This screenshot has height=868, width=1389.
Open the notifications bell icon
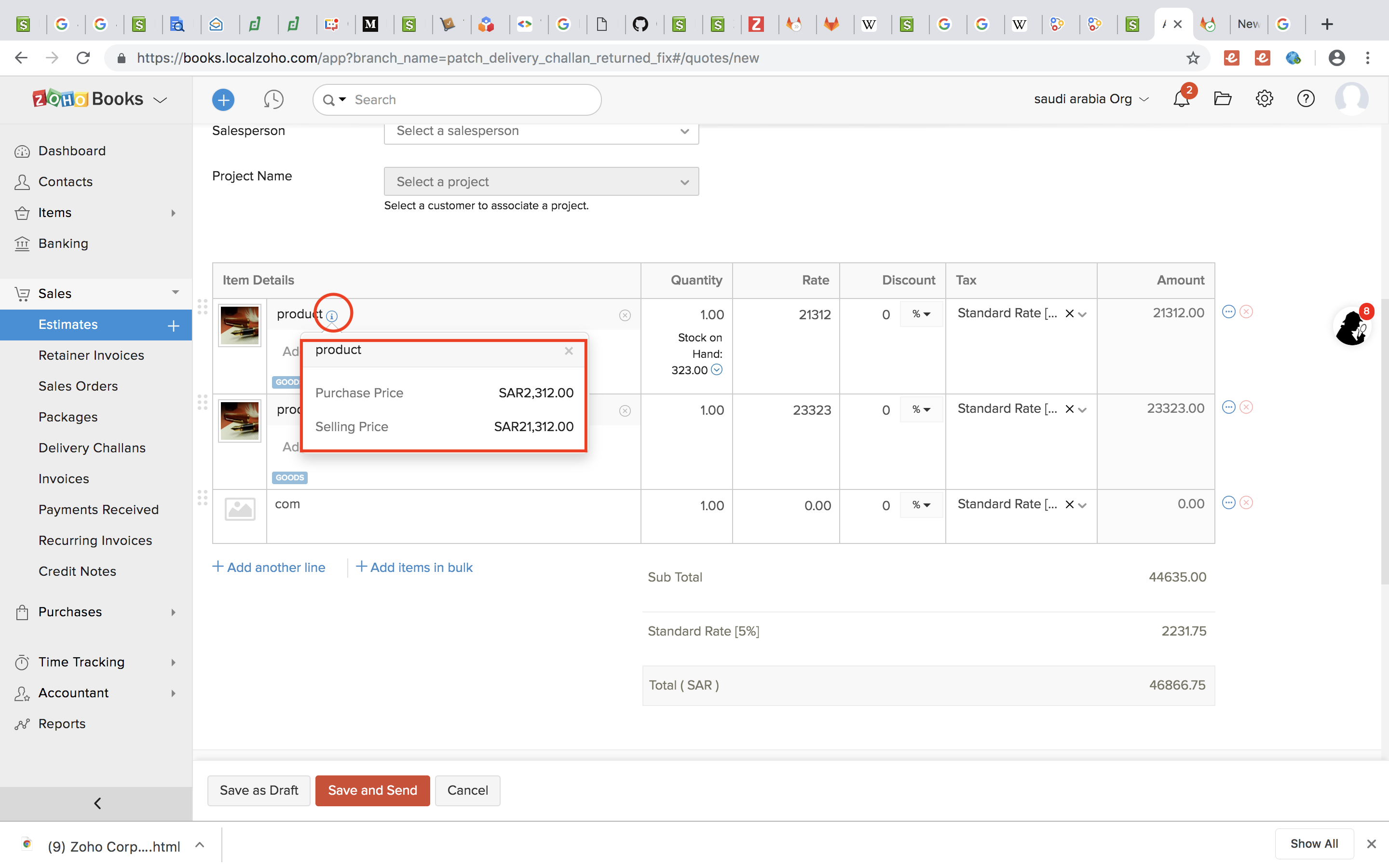pyautogui.click(x=1181, y=99)
